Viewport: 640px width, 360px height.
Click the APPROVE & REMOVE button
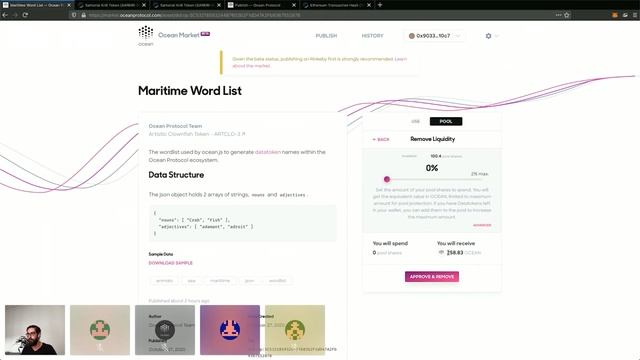432,277
